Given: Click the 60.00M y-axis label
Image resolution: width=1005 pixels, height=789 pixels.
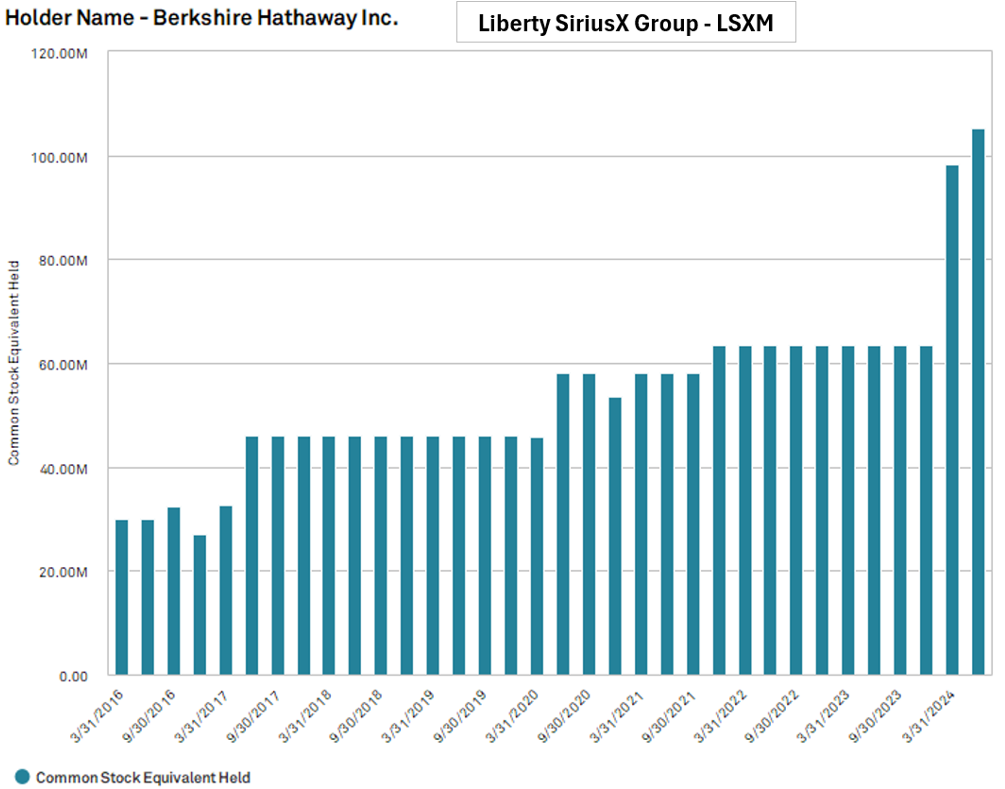Looking at the screenshot, I should coord(63,365).
